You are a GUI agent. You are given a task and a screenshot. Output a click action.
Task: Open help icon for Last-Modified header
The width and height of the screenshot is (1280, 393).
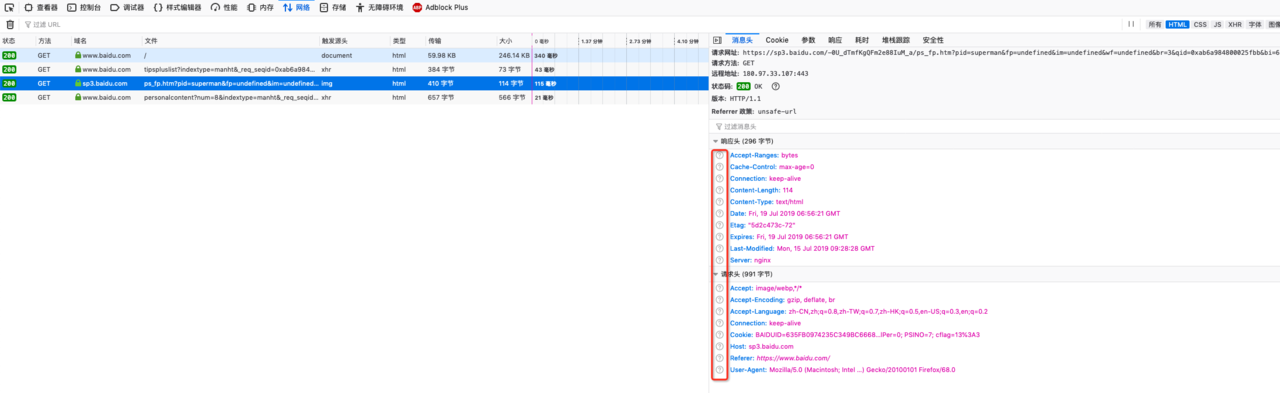coord(719,248)
